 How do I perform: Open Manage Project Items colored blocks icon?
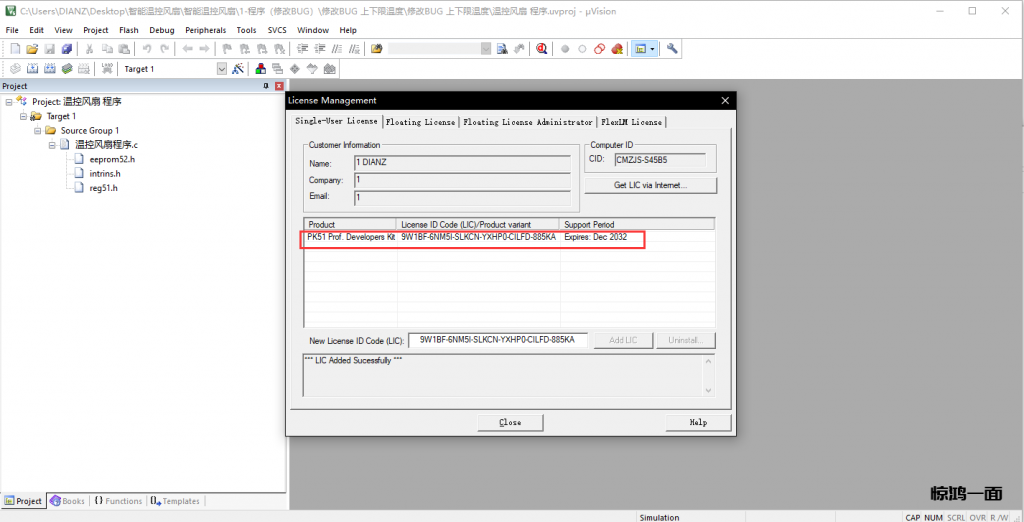click(x=261, y=69)
